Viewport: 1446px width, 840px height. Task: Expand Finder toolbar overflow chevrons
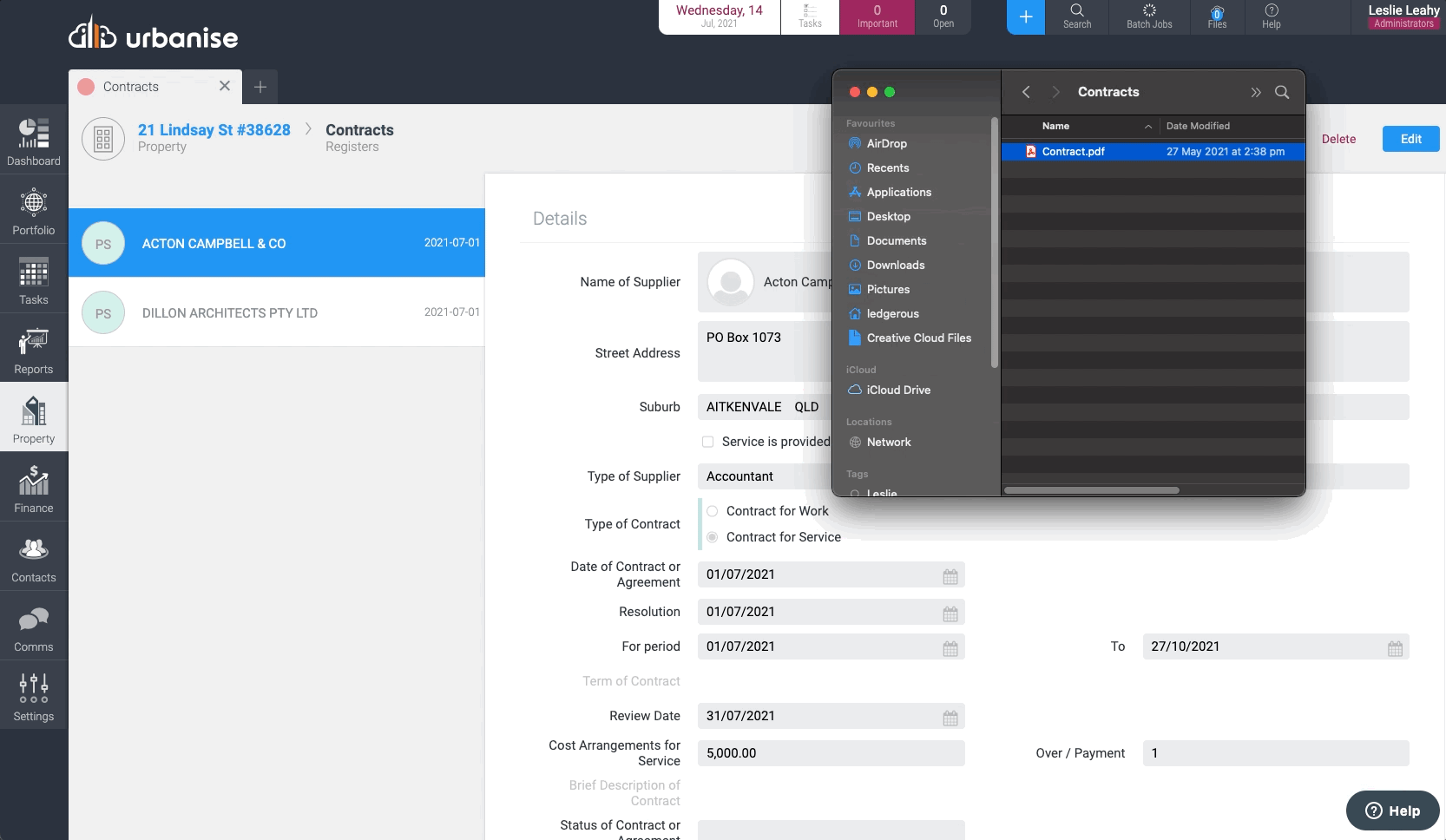1255,92
